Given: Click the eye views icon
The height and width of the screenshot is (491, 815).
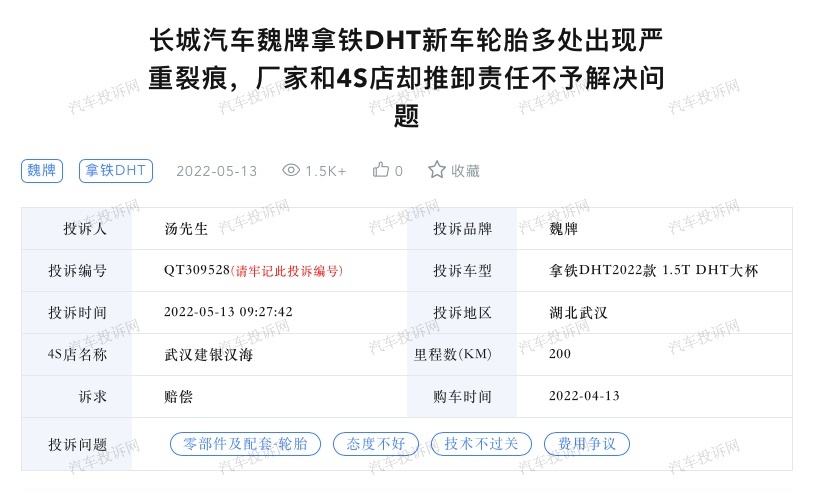Looking at the screenshot, I should [291, 170].
